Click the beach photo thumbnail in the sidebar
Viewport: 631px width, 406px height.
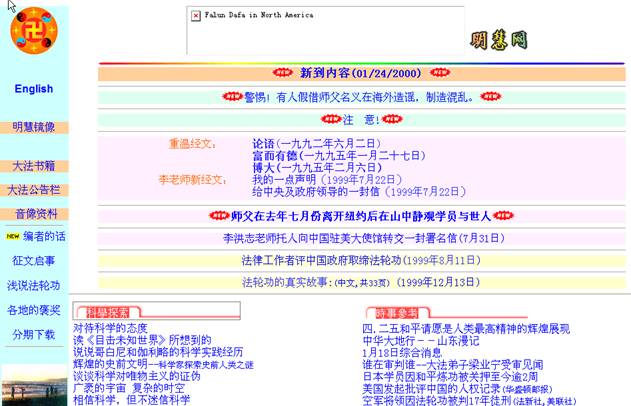pyautogui.click(x=34, y=385)
